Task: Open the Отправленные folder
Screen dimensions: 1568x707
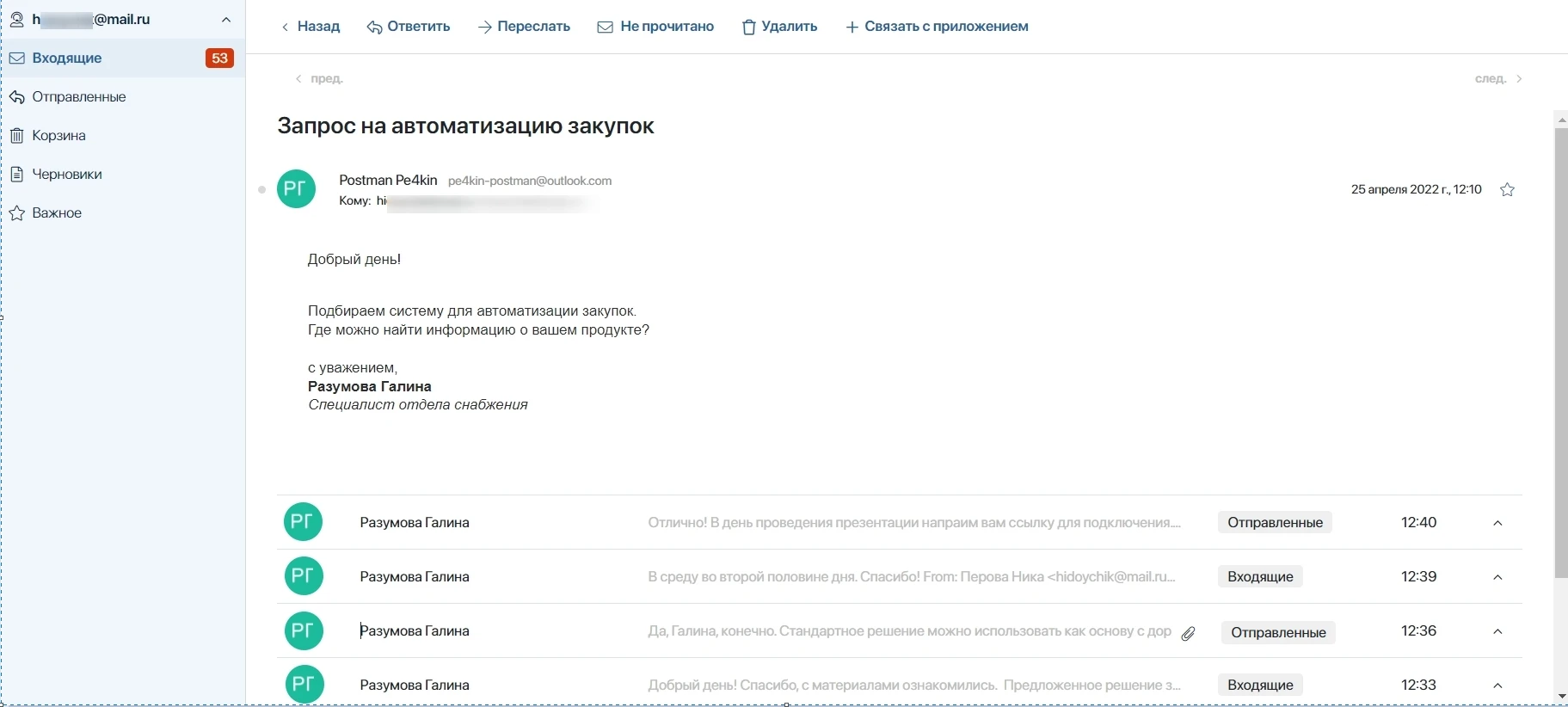Action: coord(79,97)
